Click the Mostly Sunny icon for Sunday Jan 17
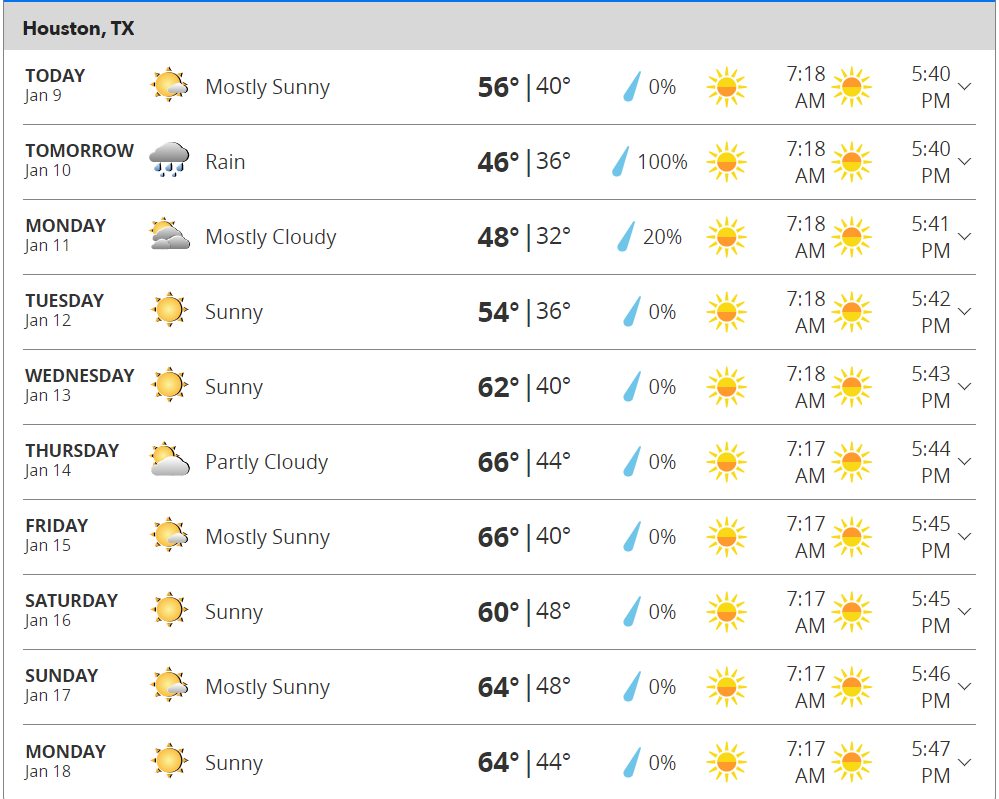Viewport: 999px width, 799px height. coord(169,687)
